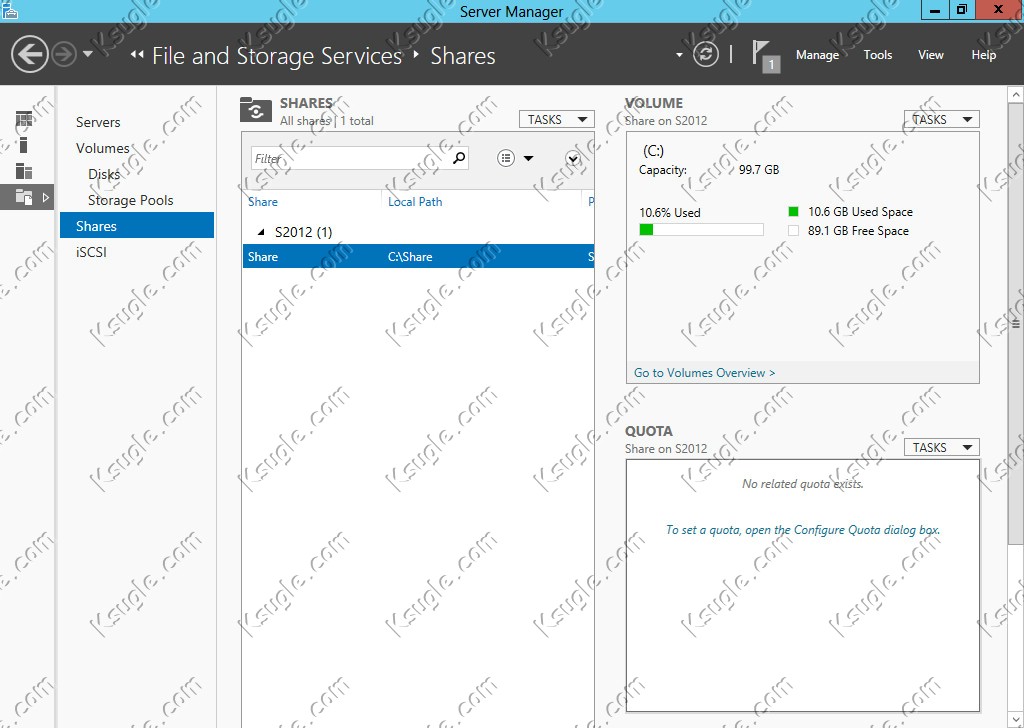Go to Servers page
Viewport: 1024px width, 728px height.
pos(98,122)
